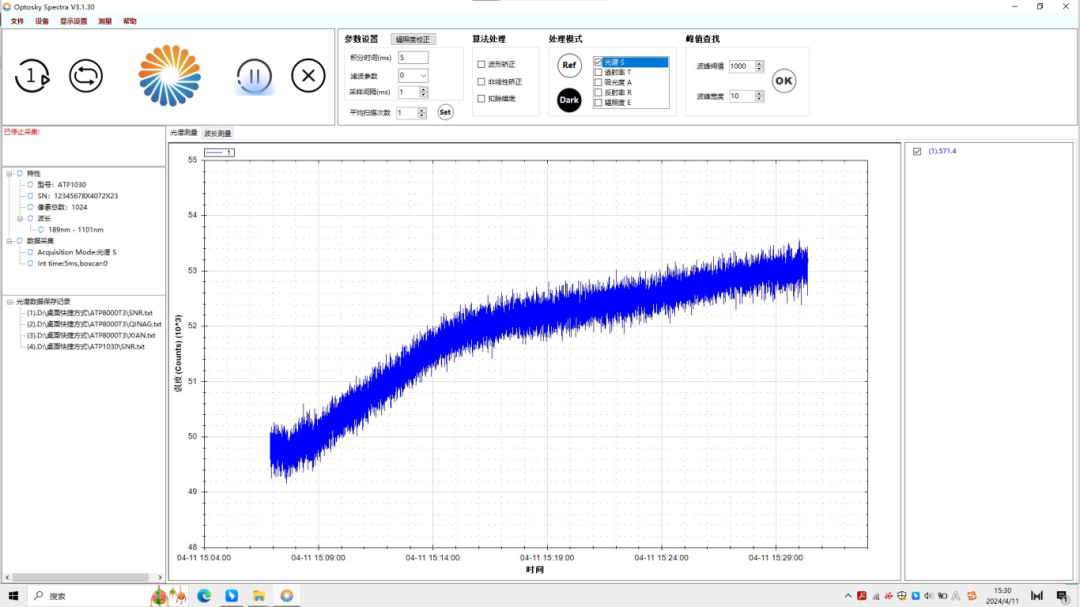Click the SN node icon in tree
This screenshot has width=1080, height=607.
[x=30, y=196]
